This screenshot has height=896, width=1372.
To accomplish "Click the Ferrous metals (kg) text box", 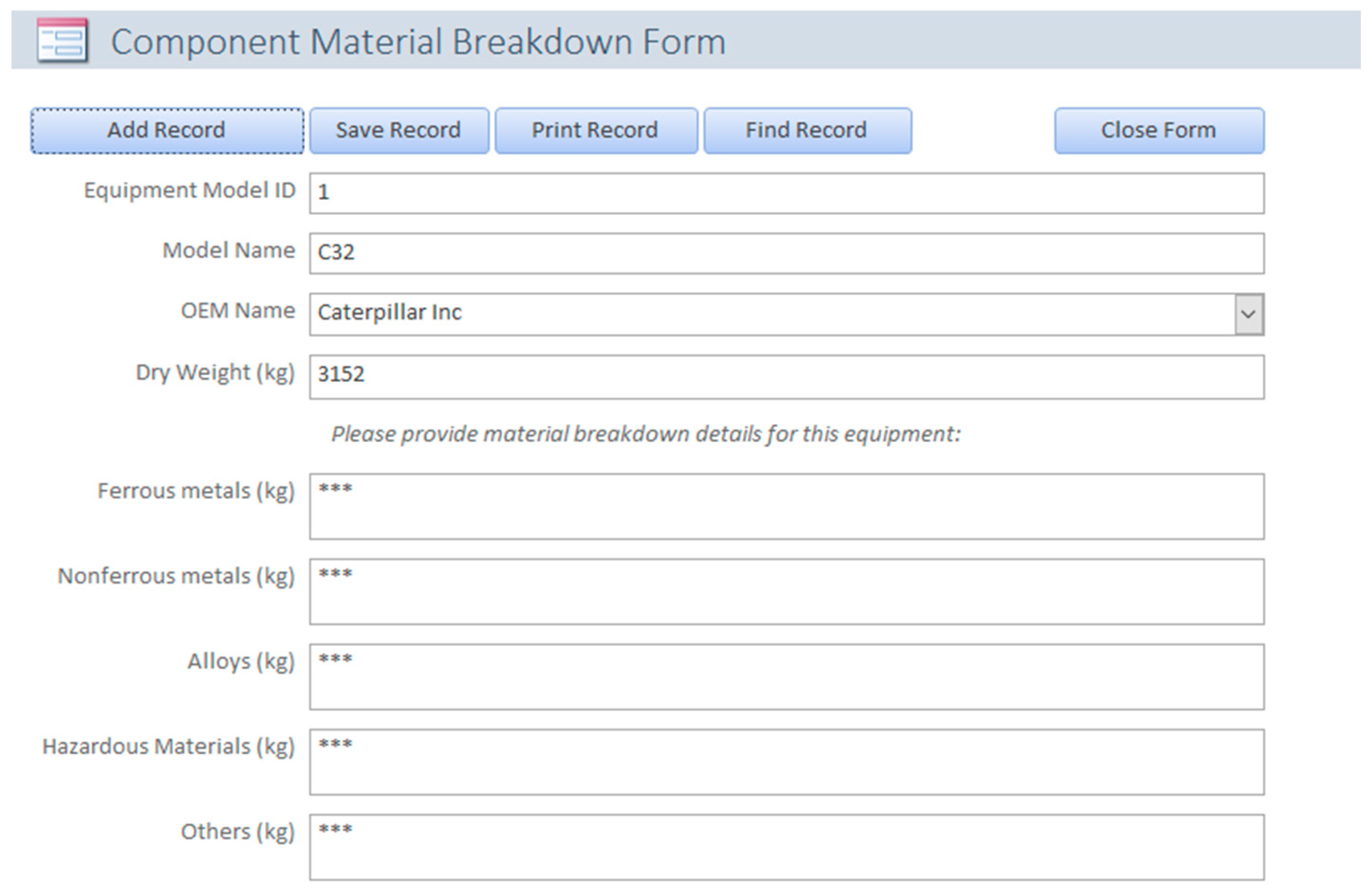I will 786,507.
